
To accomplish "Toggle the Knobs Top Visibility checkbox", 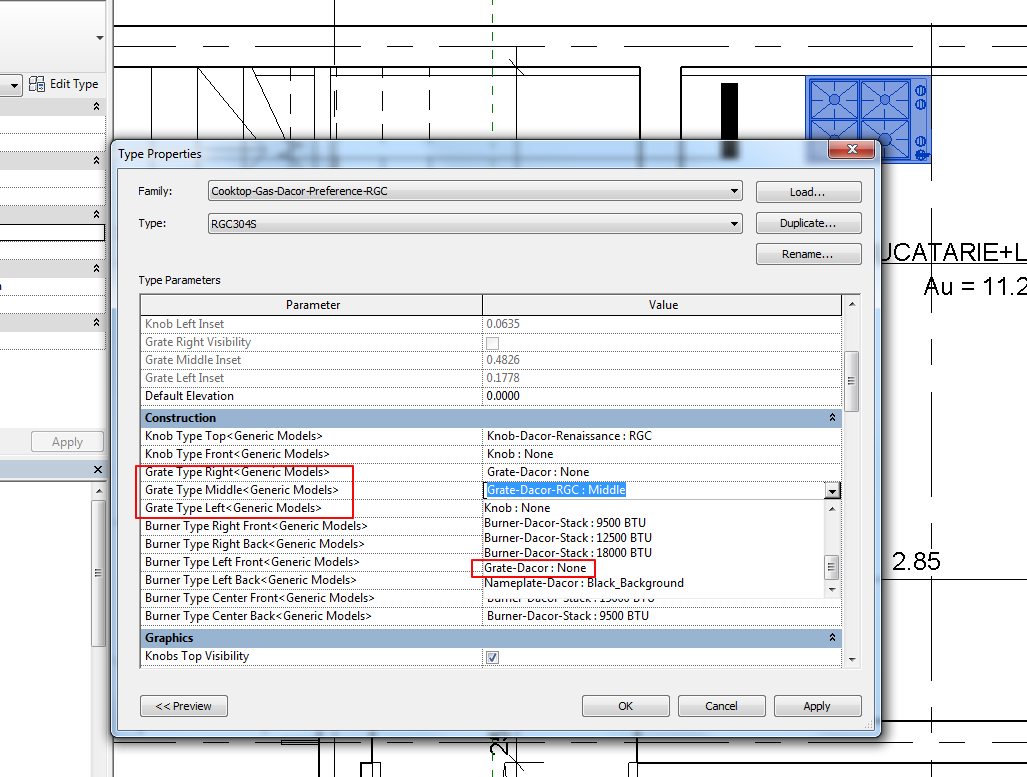I will pyautogui.click(x=493, y=657).
